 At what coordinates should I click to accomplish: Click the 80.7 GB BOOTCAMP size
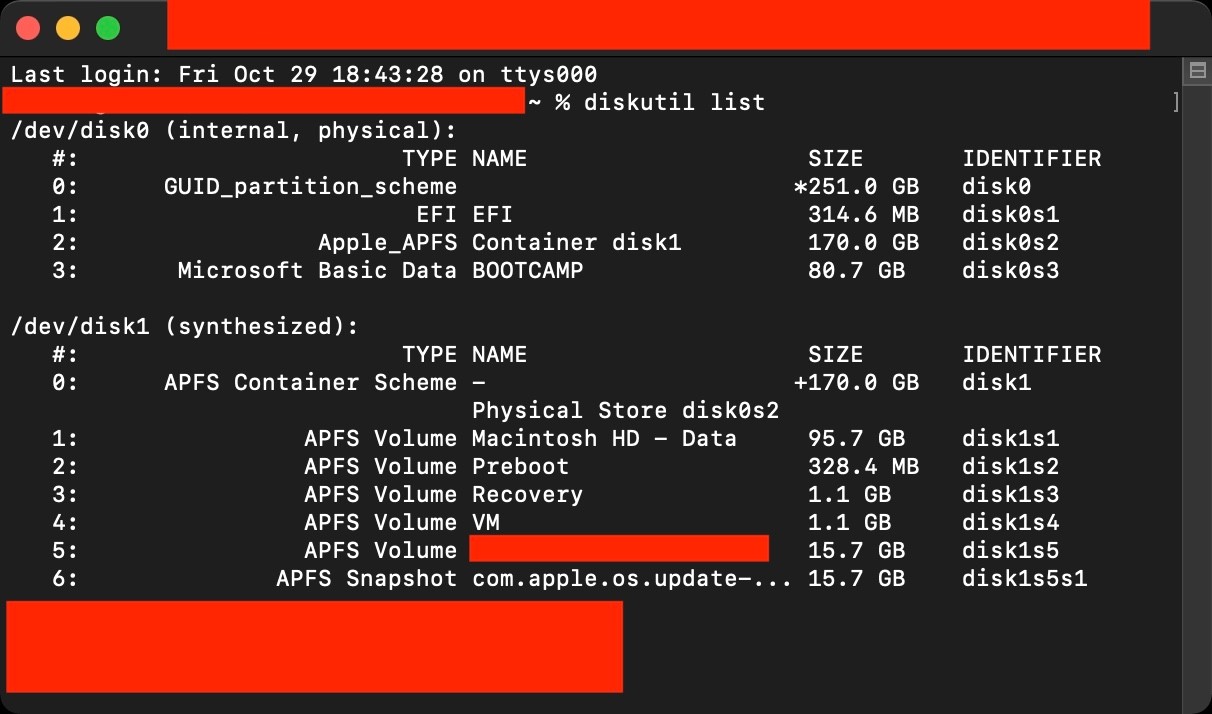(855, 270)
